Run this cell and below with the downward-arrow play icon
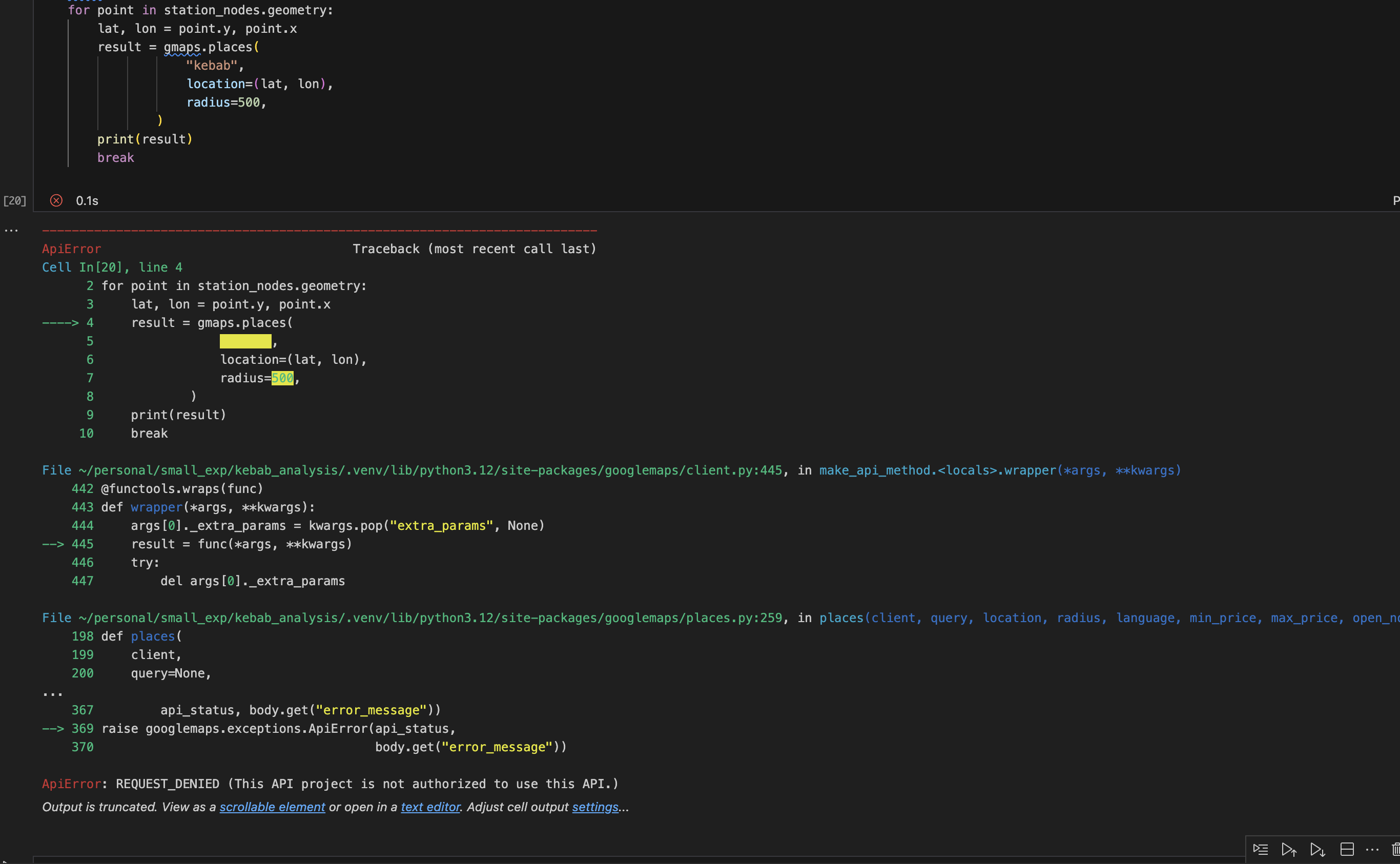Viewport: 1400px width, 864px height. [x=1317, y=849]
